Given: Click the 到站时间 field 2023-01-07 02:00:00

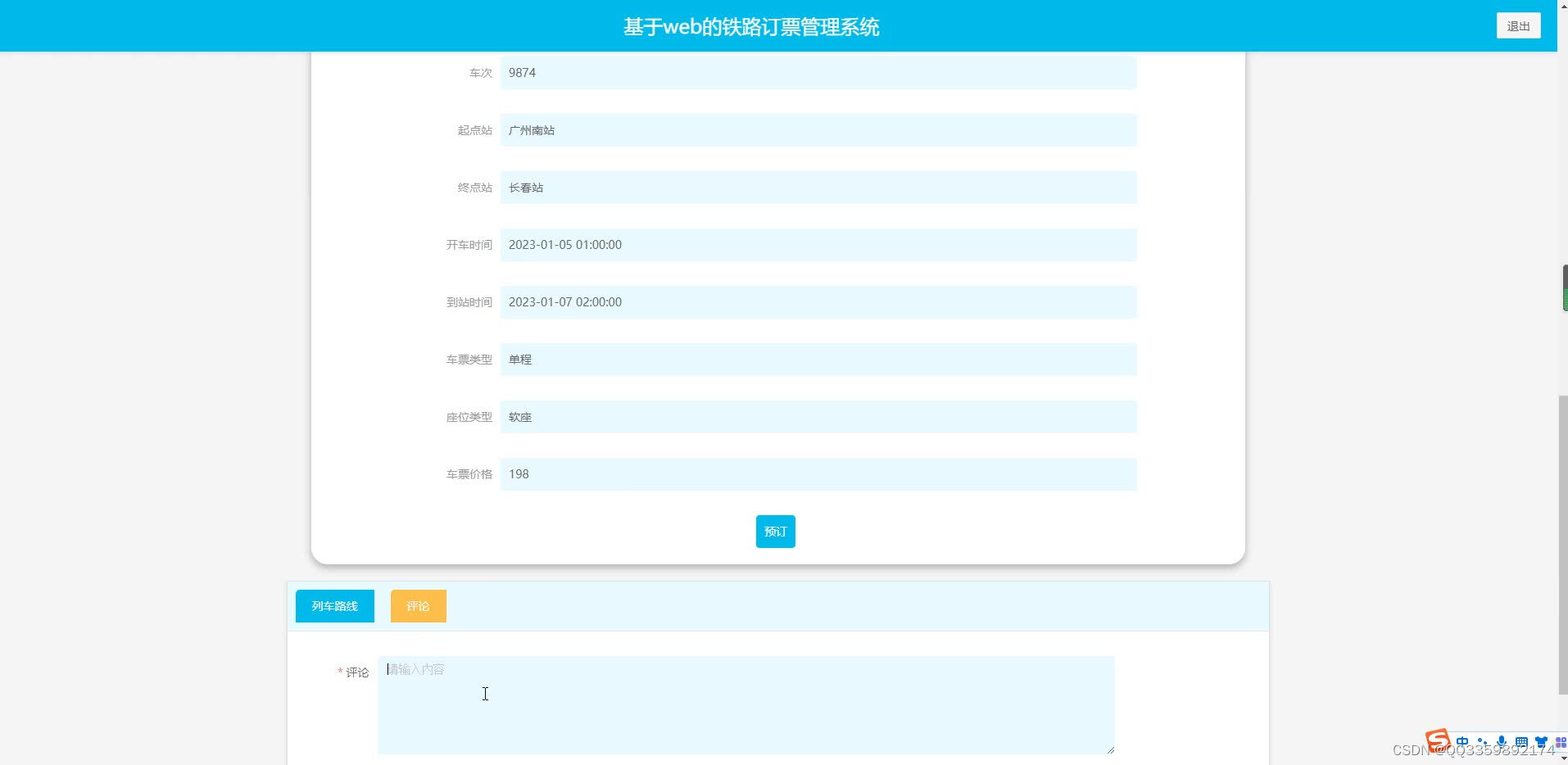Looking at the screenshot, I should click(818, 302).
